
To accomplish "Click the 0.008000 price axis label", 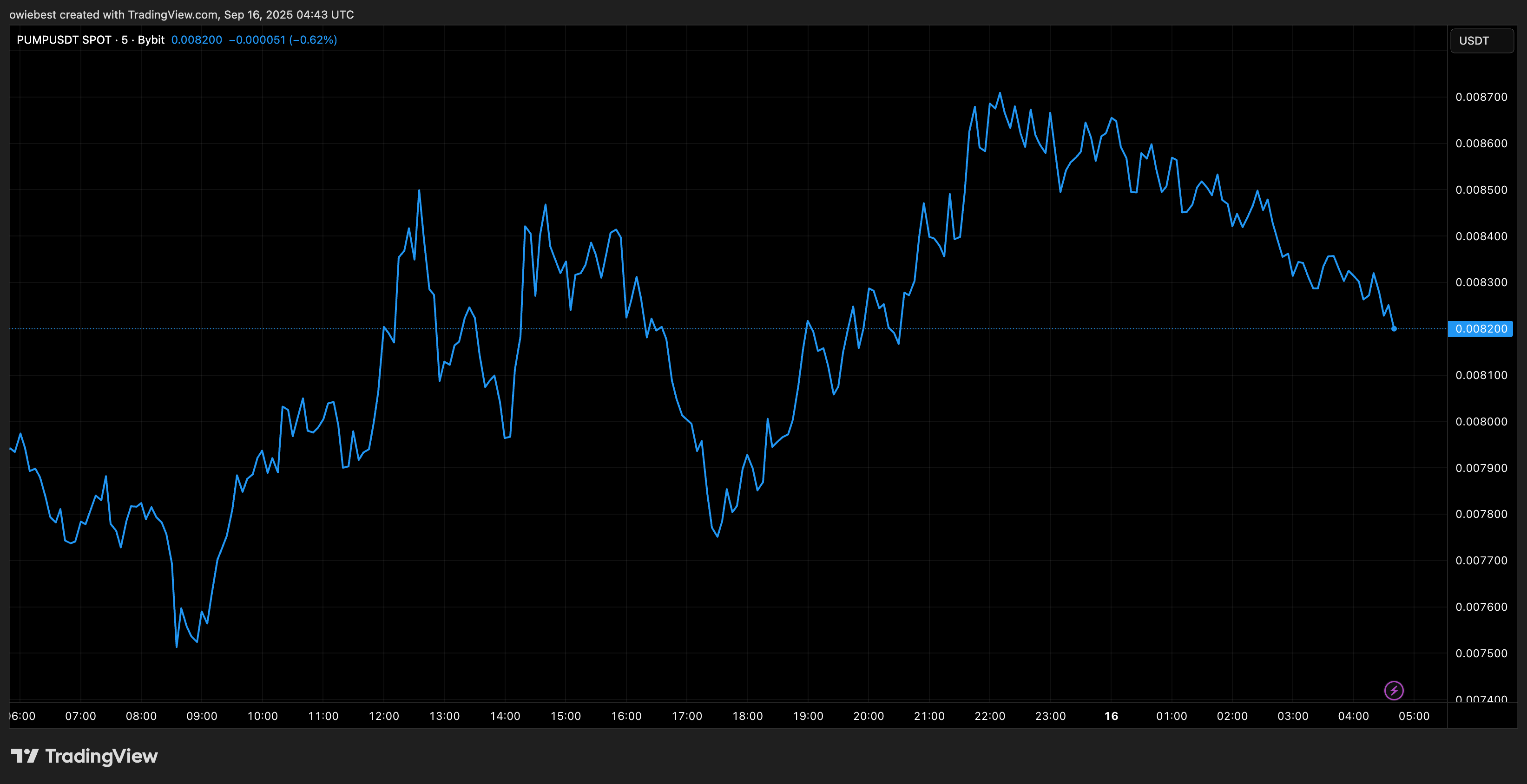I will pyautogui.click(x=1481, y=421).
